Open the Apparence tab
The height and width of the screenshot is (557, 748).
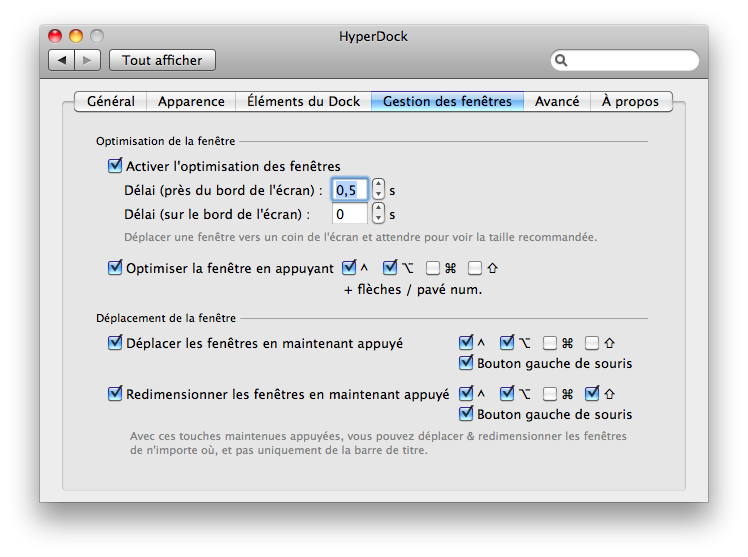[x=191, y=101]
